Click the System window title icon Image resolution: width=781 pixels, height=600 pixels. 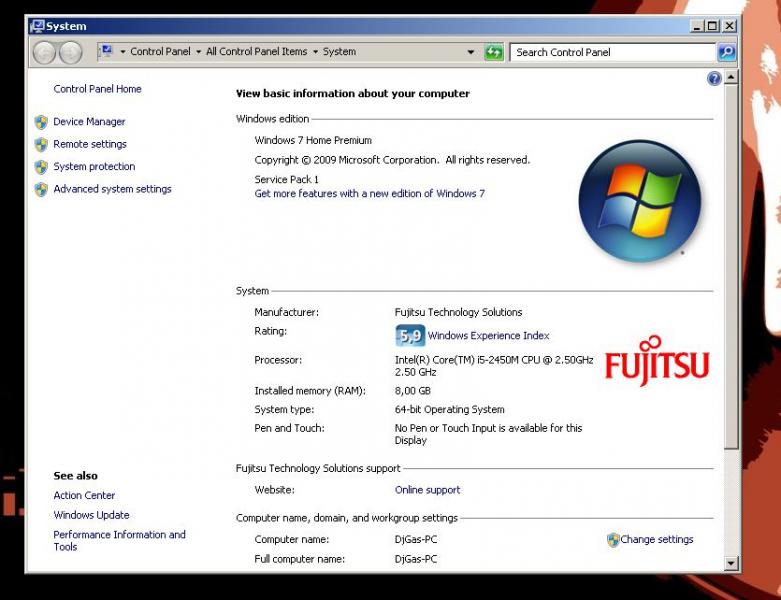[x=37, y=26]
